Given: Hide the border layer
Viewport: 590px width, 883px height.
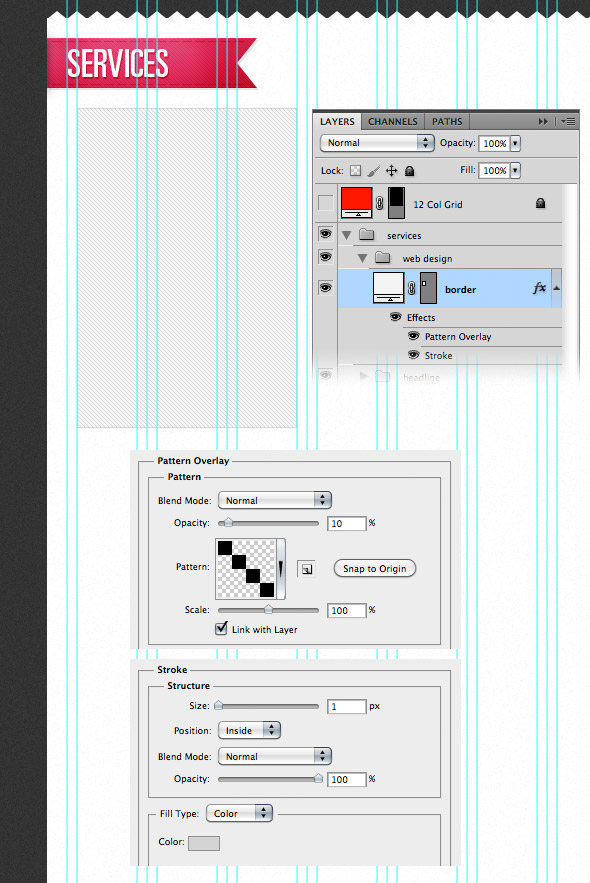Looking at the screenshot, I should point(325,287).
